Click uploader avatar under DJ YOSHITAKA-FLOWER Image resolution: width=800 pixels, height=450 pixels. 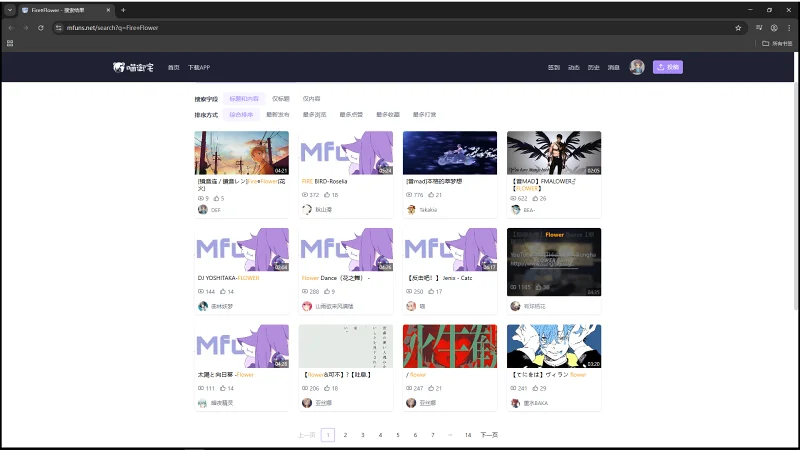(x=203, y=306)
